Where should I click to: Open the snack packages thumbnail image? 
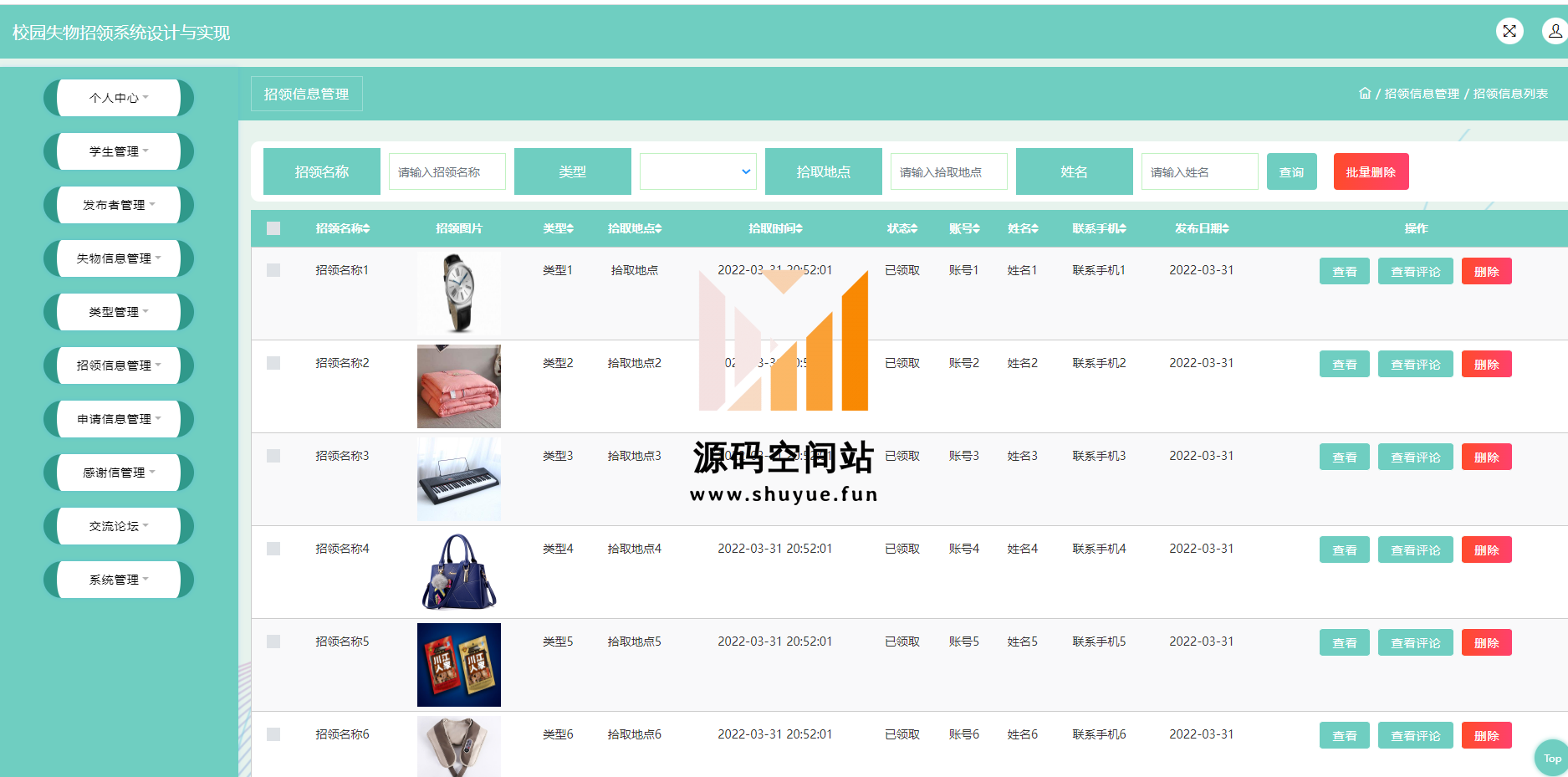click(459, 665)
